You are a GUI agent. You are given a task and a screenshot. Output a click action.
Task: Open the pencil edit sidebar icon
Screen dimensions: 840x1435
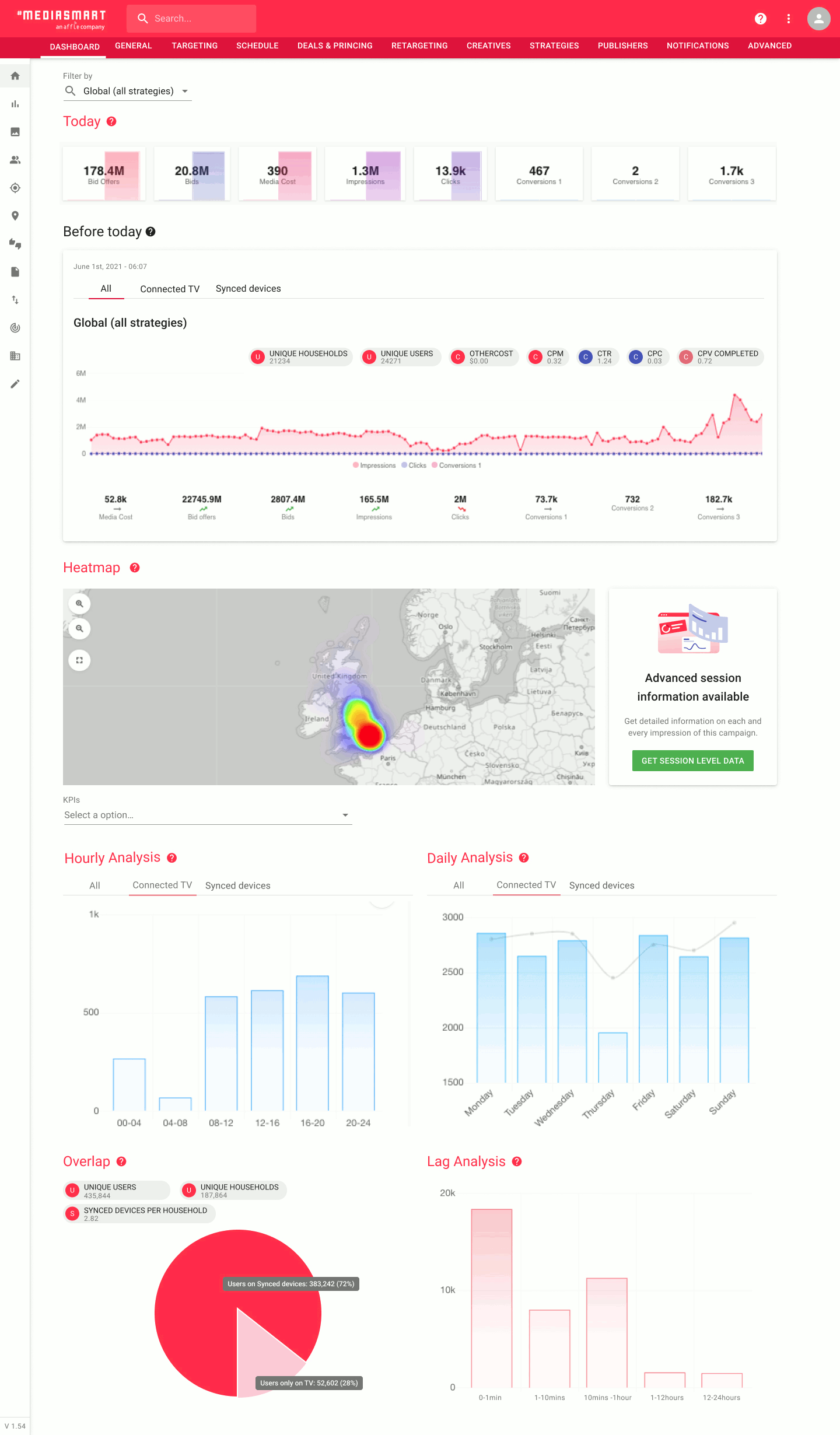coord(15,384)
